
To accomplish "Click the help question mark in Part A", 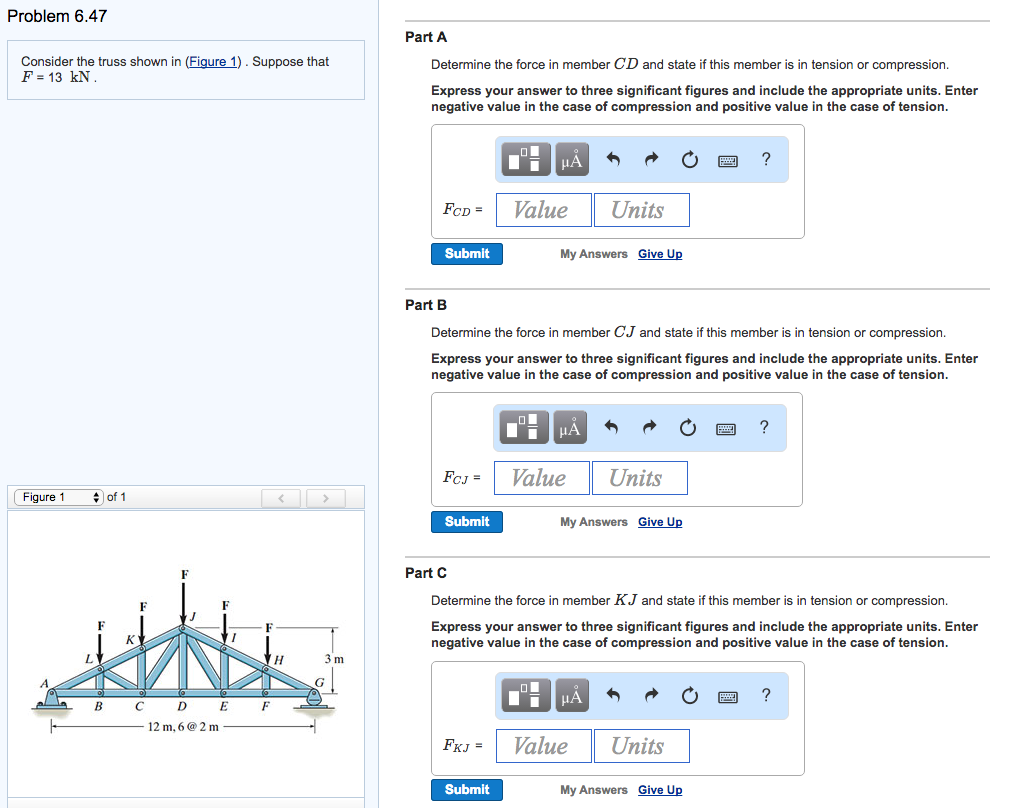I will point(766,159).
